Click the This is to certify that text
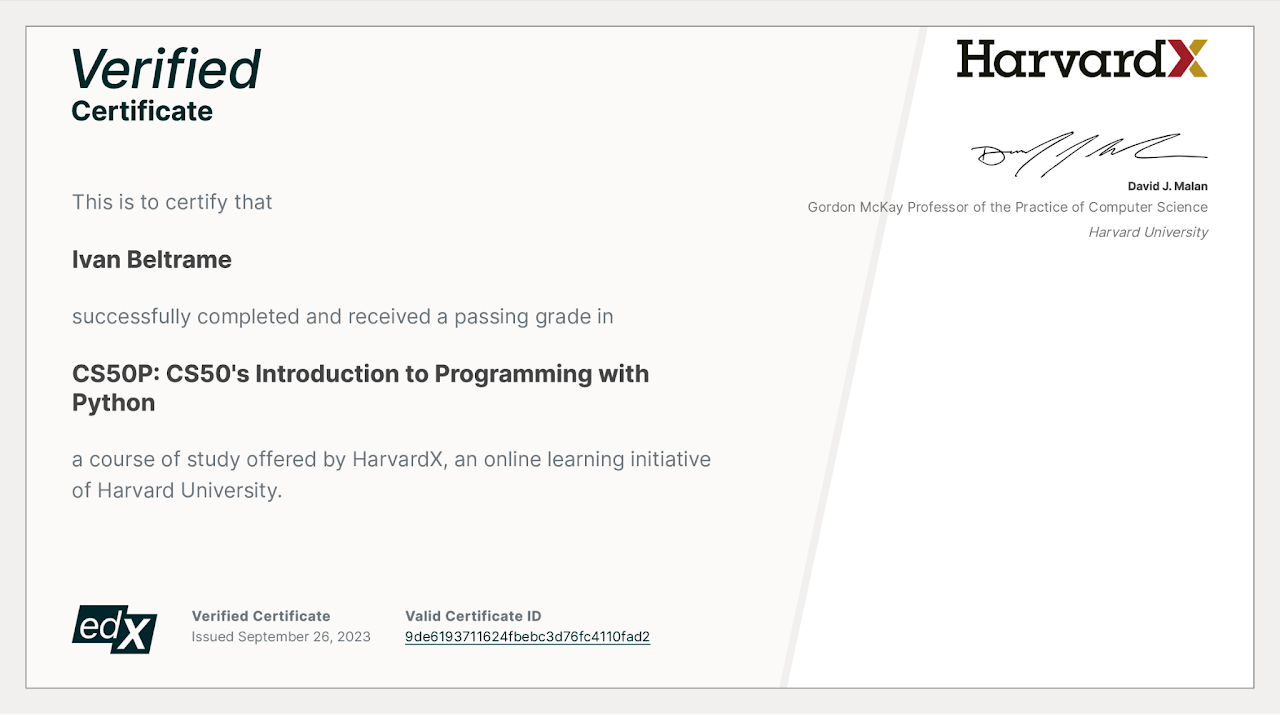 pyautogui.click(x=172, y=201)
